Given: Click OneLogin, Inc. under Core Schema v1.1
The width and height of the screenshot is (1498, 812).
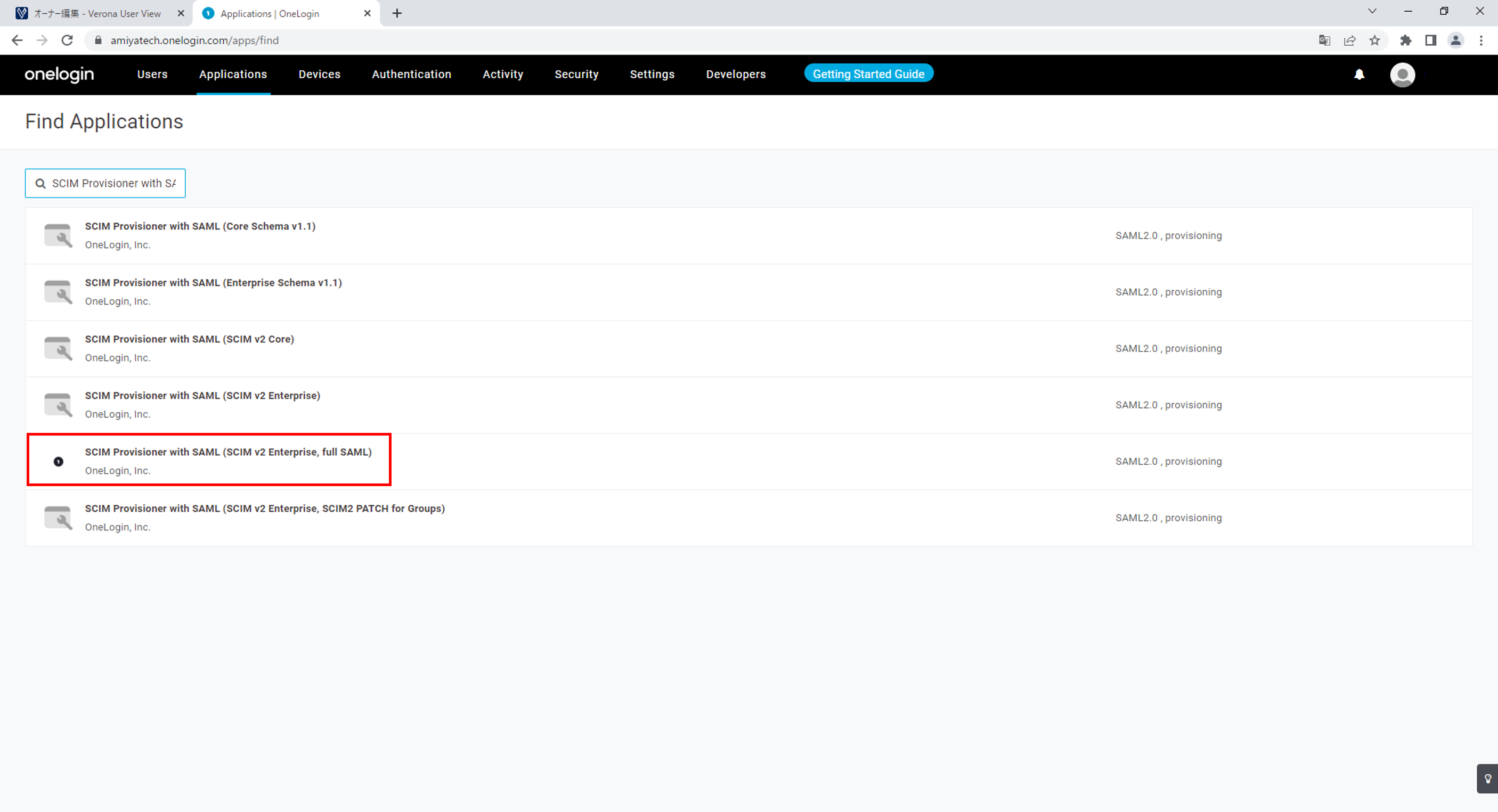Looking at the screenshot, I should pyautogui.click(x=118, y=245).
